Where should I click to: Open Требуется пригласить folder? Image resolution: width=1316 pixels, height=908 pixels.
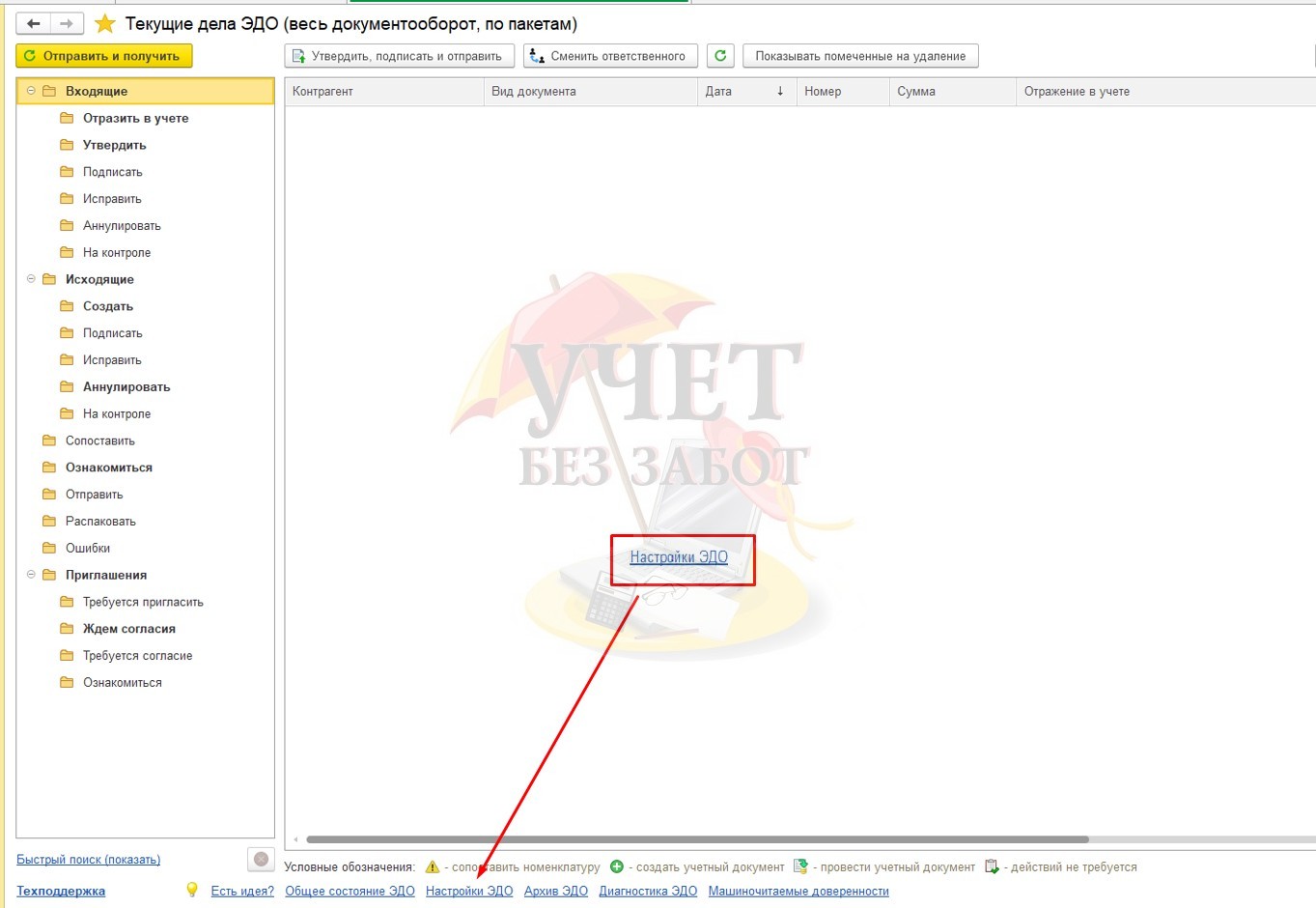click(143, 602)
